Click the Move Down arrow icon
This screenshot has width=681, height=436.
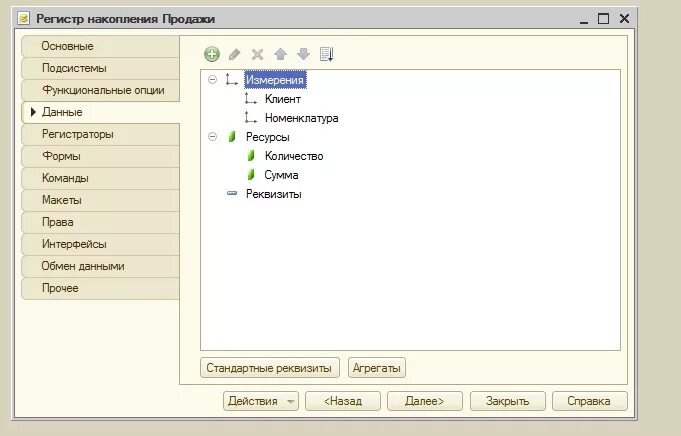coord(303,54)
